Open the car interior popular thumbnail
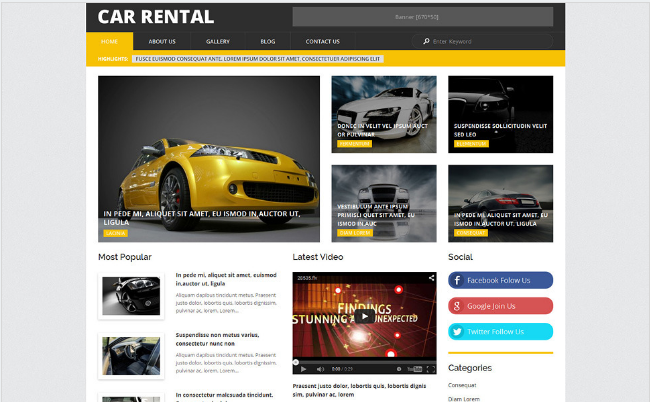The height and width of the screenshot is (402, 650). click(x=131, y=356)
